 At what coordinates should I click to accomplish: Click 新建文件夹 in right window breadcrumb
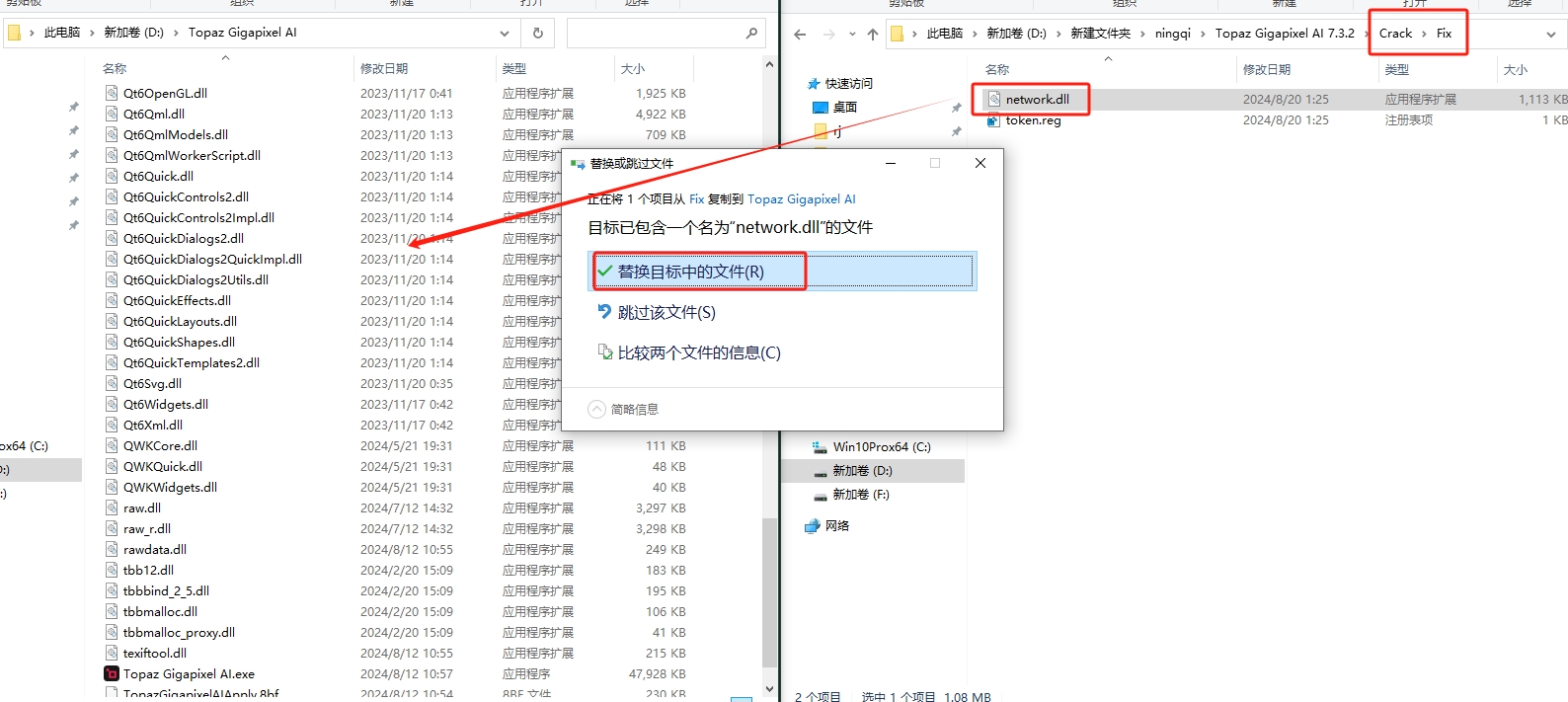click(x=1101, y=34)
